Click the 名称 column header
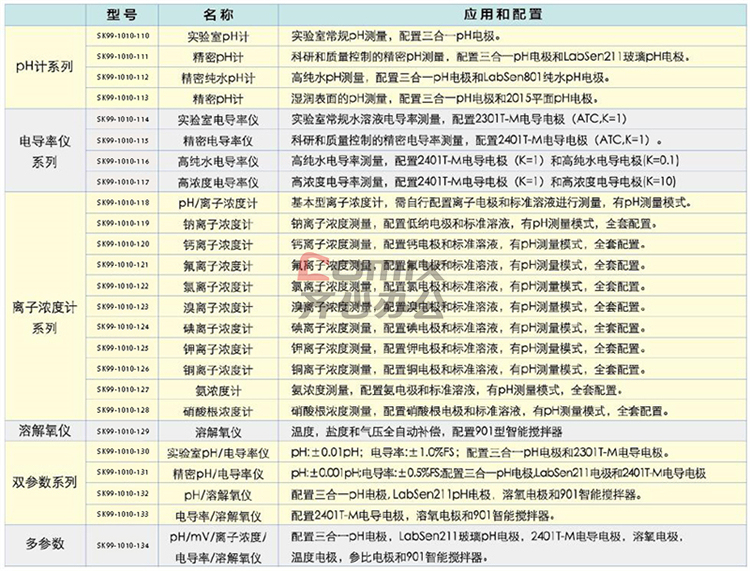This screenshot has height=571, width=750. (x=218, y=14)
